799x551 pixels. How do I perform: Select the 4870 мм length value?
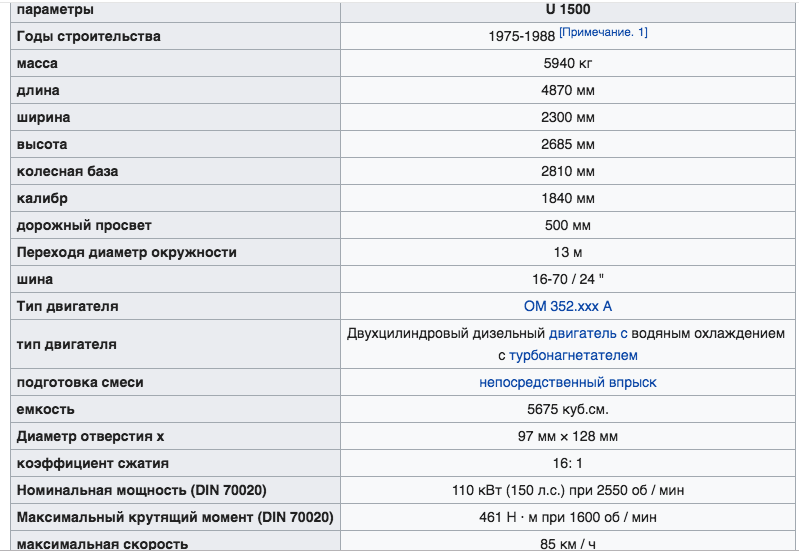click(567, 90)
